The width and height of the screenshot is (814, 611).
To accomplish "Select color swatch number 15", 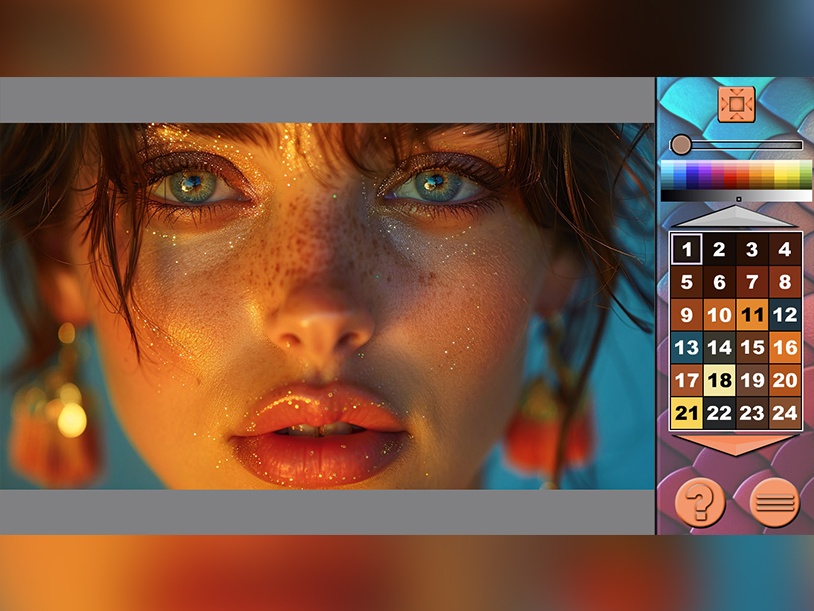I will (x=752, y=347).
